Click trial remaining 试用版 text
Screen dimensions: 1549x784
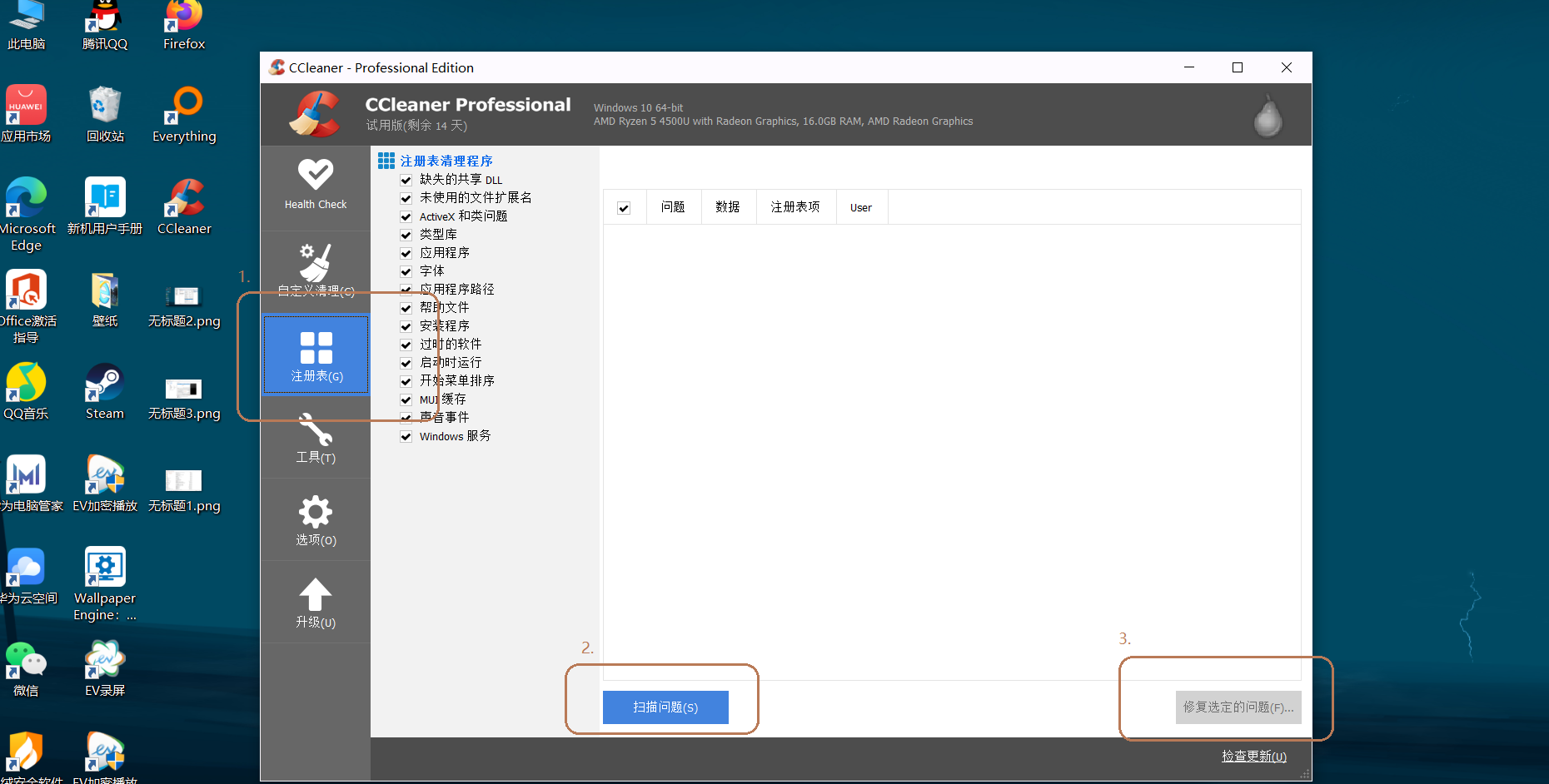point(416,126)
